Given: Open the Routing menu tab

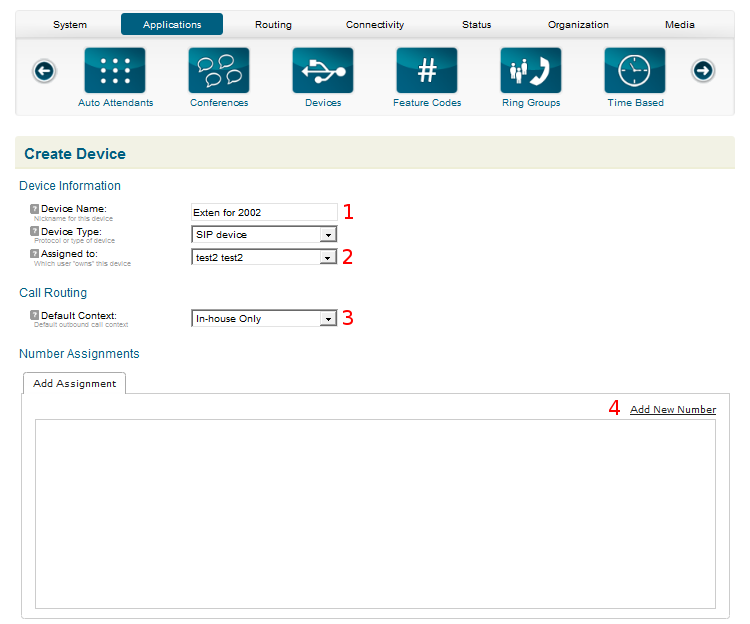Looking at the screenshot, I should 273,25.
